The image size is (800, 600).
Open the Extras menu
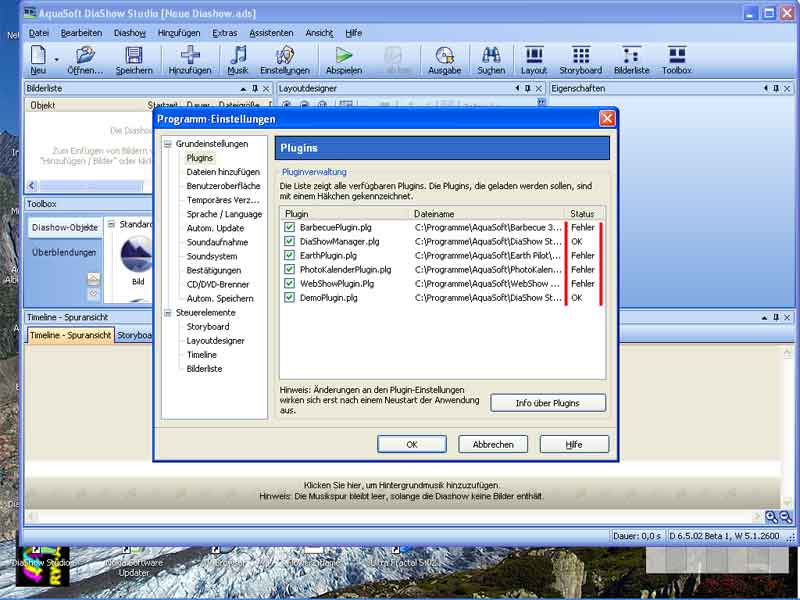pos(225,33)
